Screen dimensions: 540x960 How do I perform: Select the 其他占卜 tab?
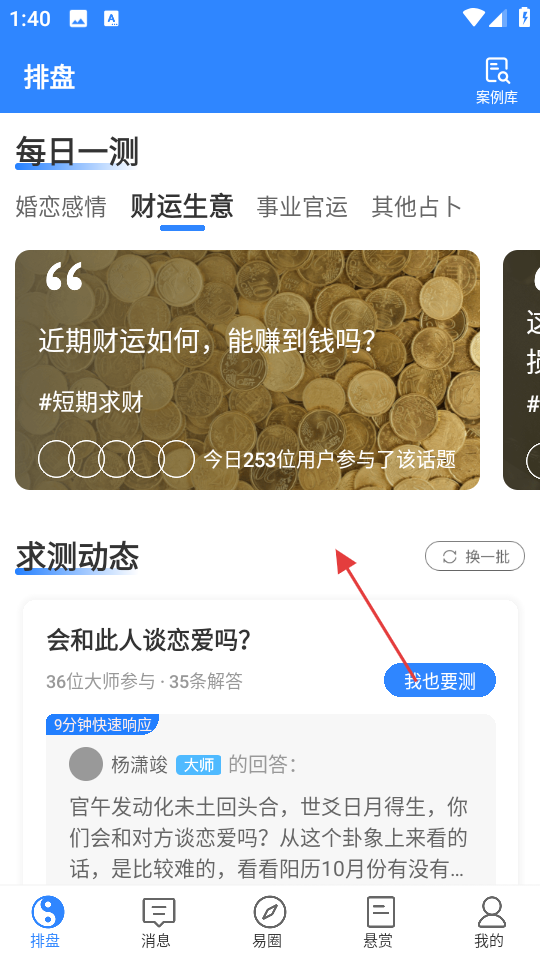click(416, 207)
